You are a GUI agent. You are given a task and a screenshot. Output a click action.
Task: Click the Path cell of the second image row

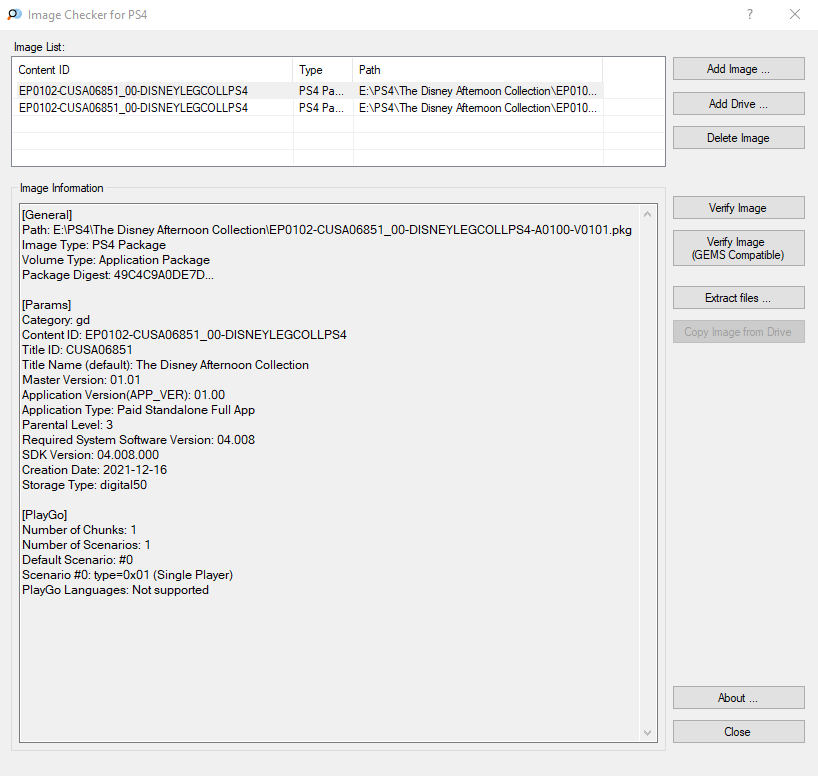coord(478,108)
